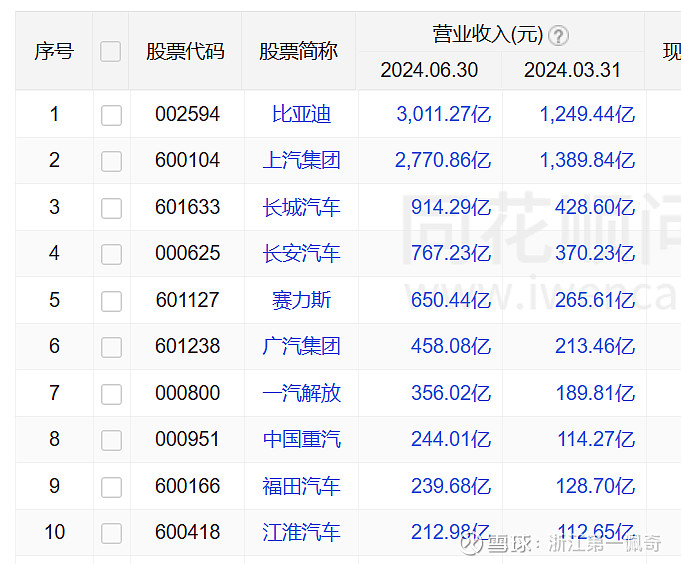Click the 189.81亿 revenue value

(595, 393)
